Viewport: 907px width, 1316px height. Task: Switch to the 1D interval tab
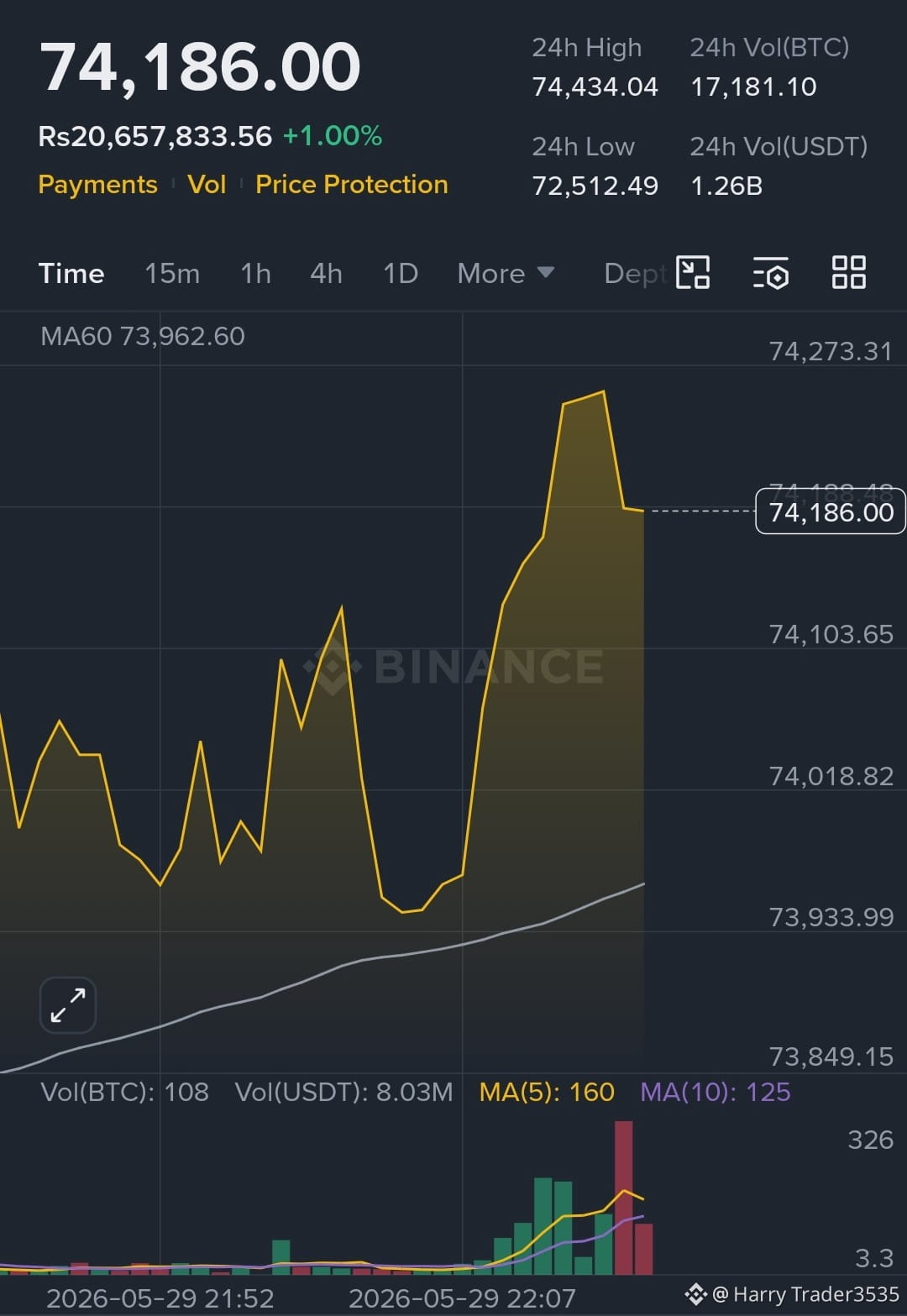[x=401, y=274]
